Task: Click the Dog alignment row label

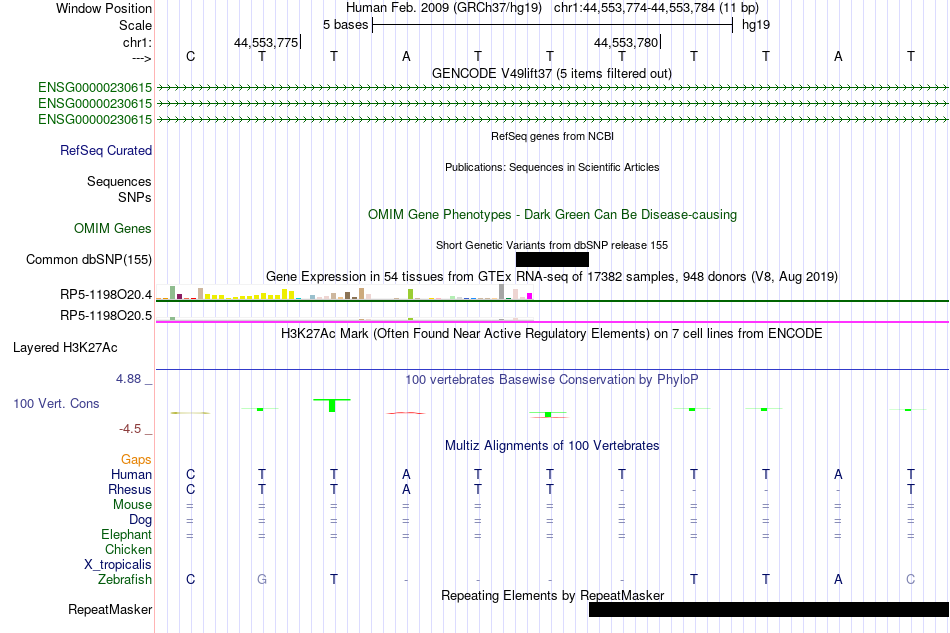Action: click(141, 520)
